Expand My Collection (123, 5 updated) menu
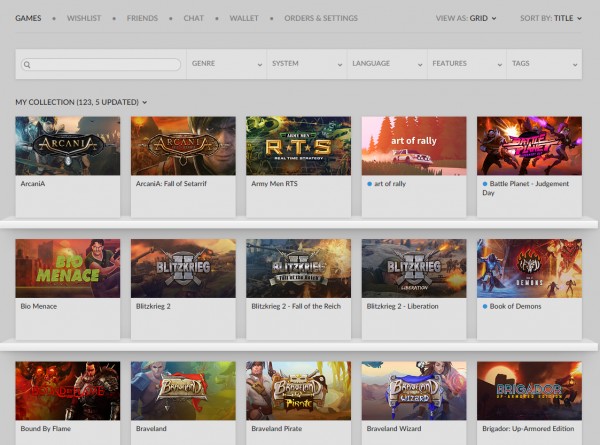The width and height of the screenshot is (600, 445). click(81, 102)
